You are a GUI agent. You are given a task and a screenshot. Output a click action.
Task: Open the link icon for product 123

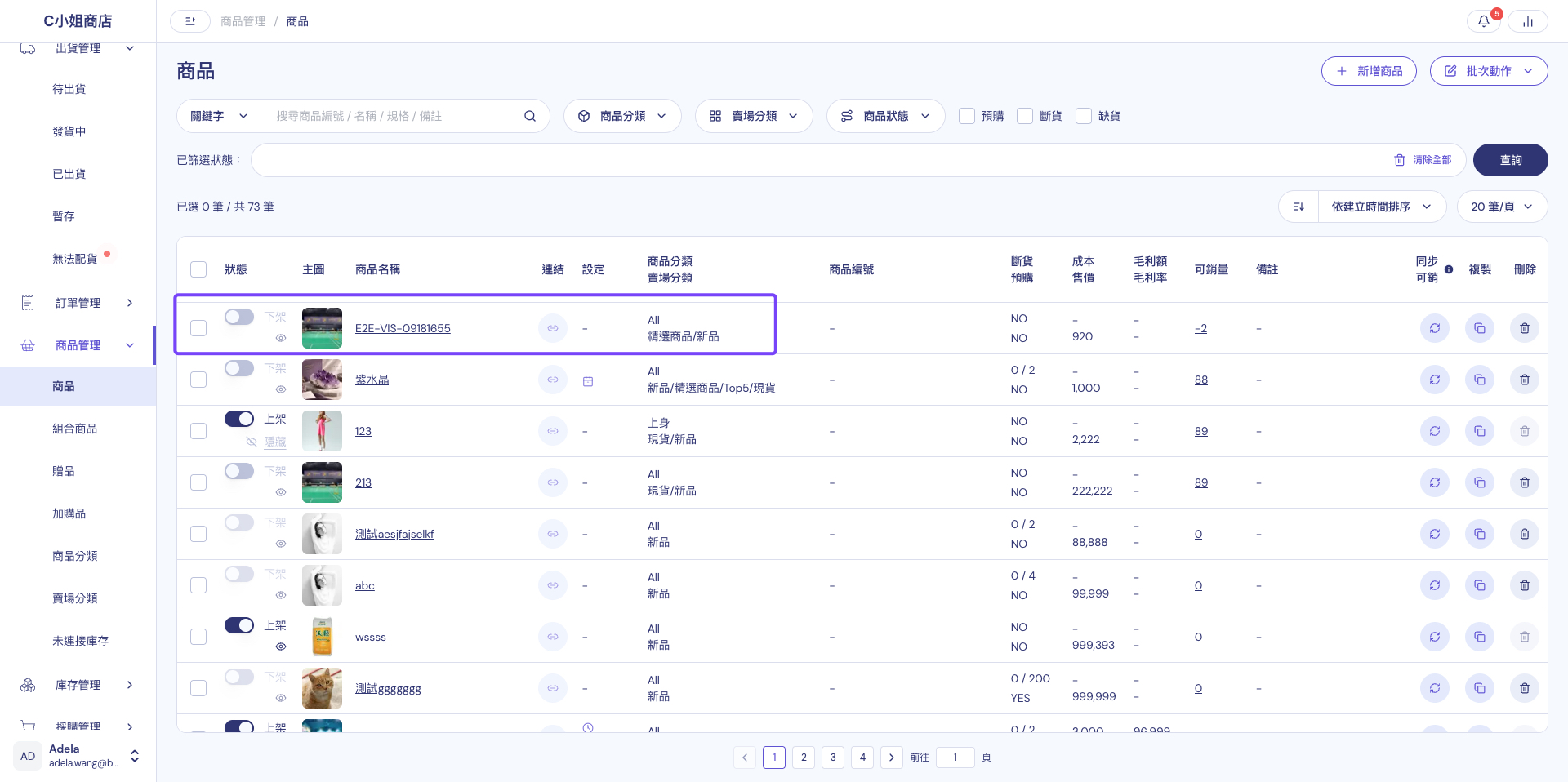(553, 431)
